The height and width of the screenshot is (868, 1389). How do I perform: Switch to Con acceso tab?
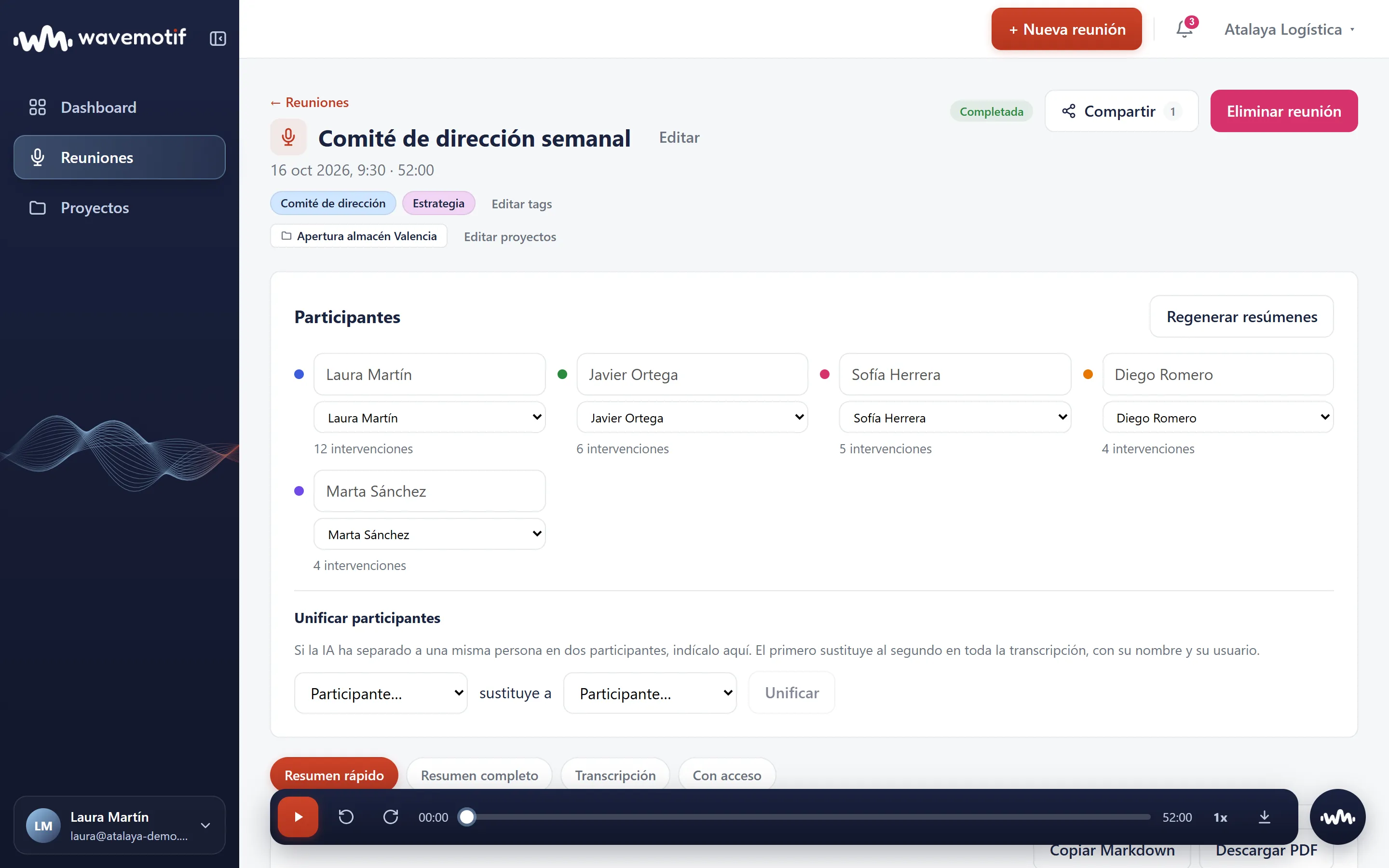(727, 775)
